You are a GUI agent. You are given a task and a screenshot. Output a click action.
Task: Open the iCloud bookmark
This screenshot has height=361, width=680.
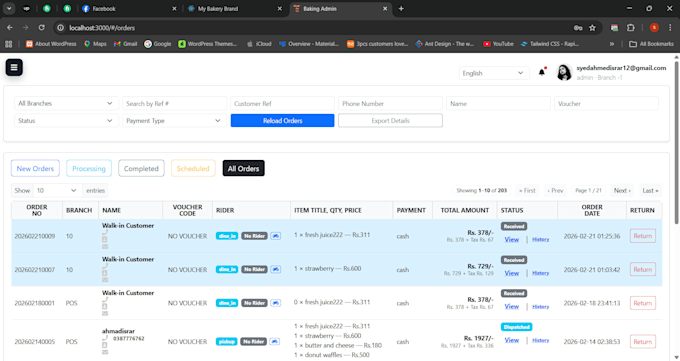click(x=259, y=44)
